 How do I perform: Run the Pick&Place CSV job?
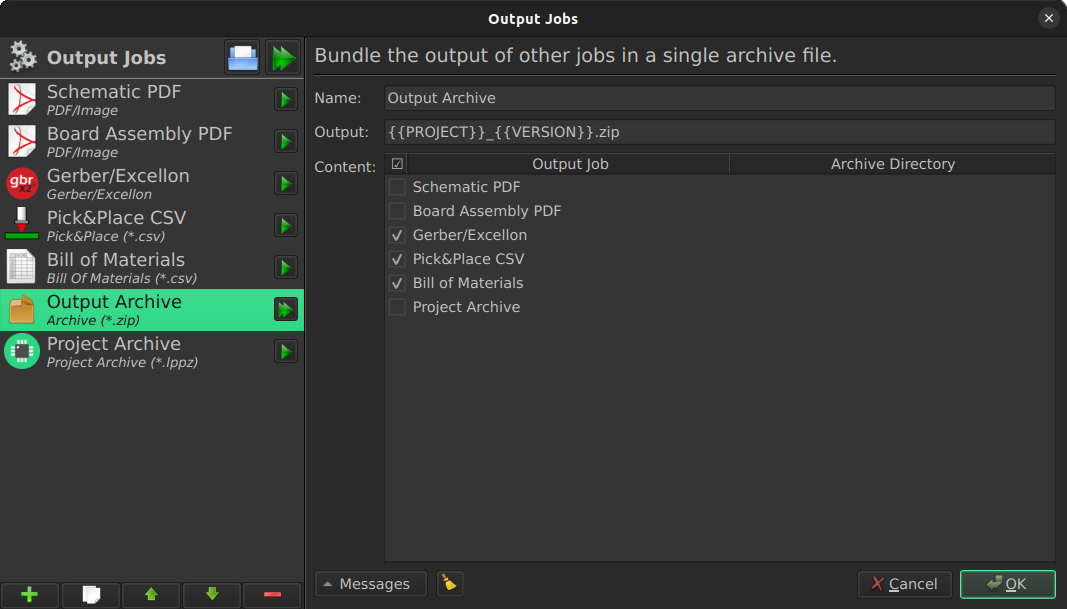click(x=286, y=225)
